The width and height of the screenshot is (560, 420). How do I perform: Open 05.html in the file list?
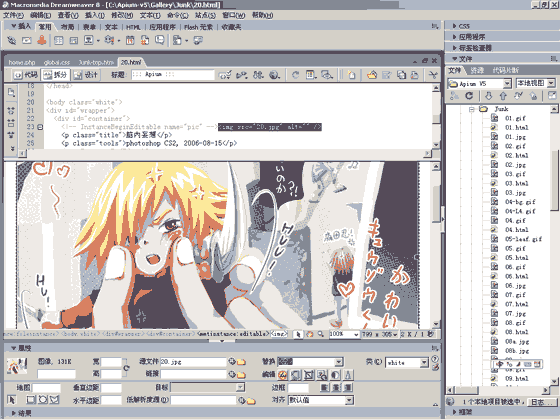pos(516,258)
